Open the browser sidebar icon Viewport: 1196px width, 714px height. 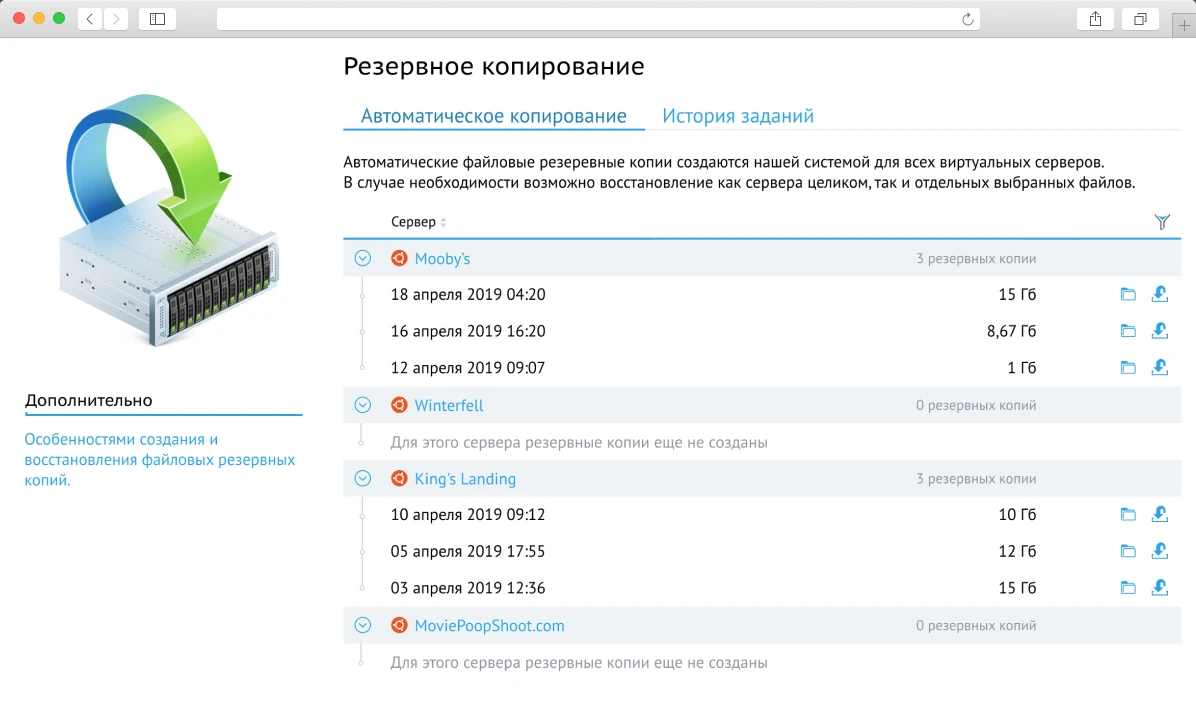(x=157, y=17)
